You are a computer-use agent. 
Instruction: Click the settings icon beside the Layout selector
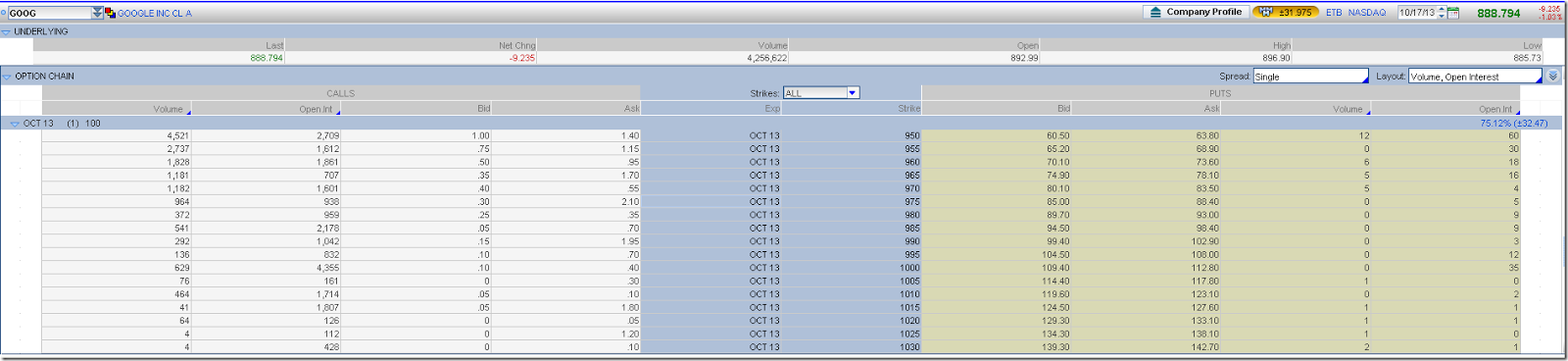coord(1553,76)
